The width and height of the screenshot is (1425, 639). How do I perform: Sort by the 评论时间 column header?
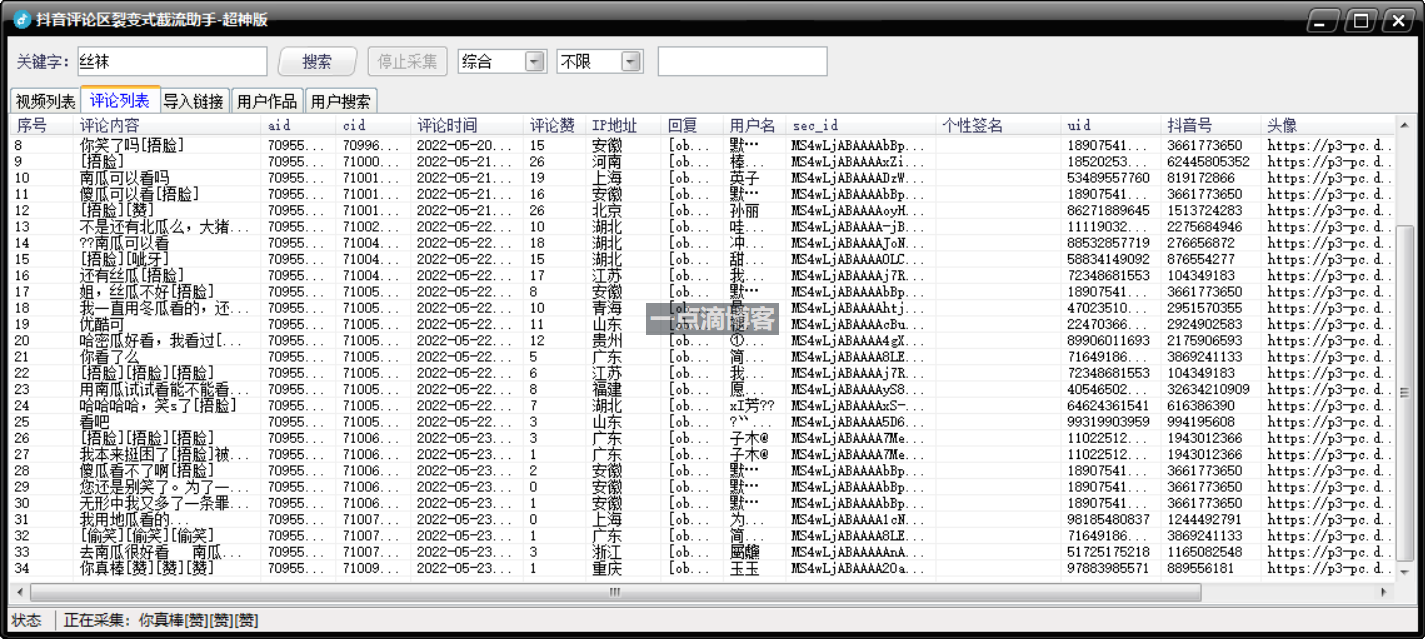pyautogui.click(x=467, y=126)
